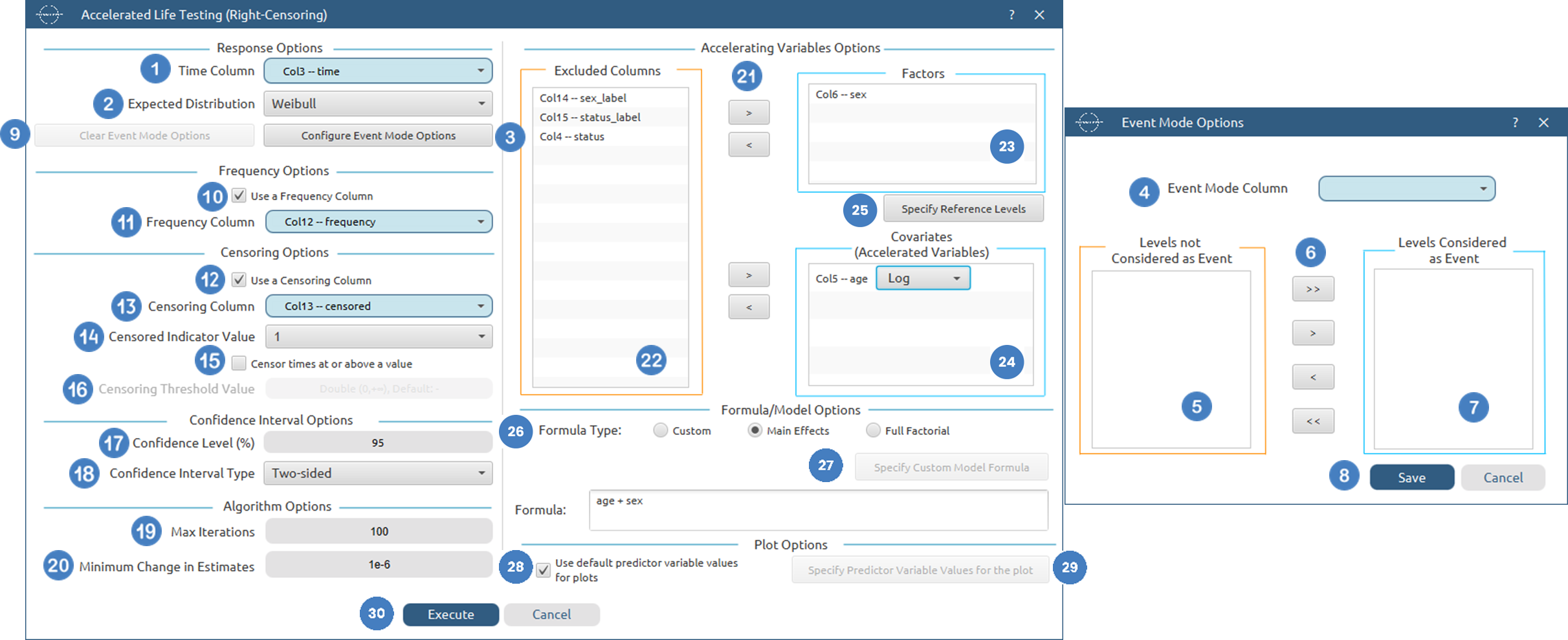
Task: Select Col5 -- age in Covariates list
Action: (841, 278)
